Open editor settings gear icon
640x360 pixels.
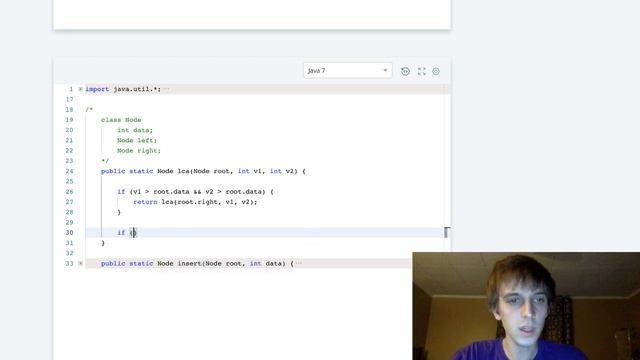436,71
